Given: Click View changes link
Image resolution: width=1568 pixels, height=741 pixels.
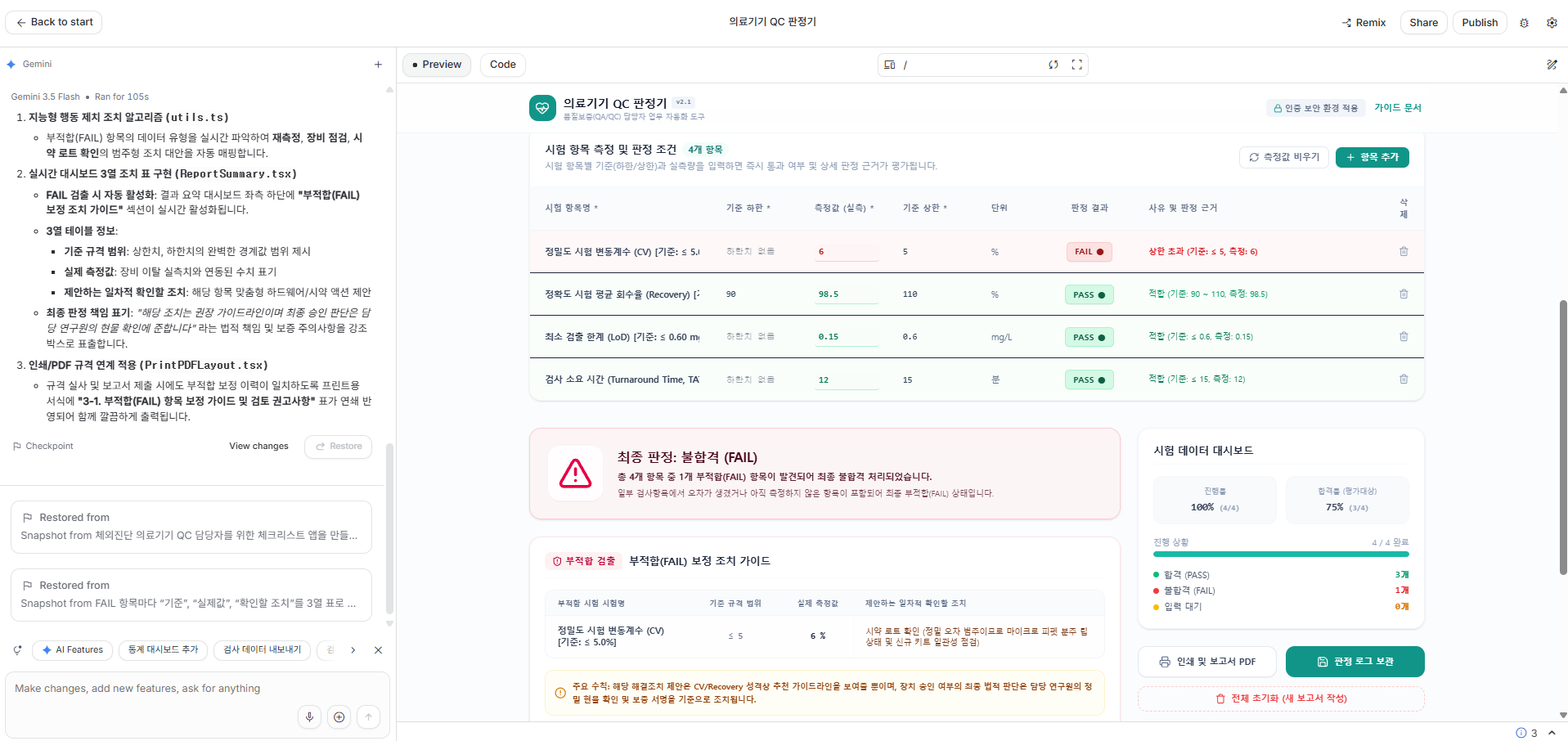Looking at the screenshot, I should [258, 447].
